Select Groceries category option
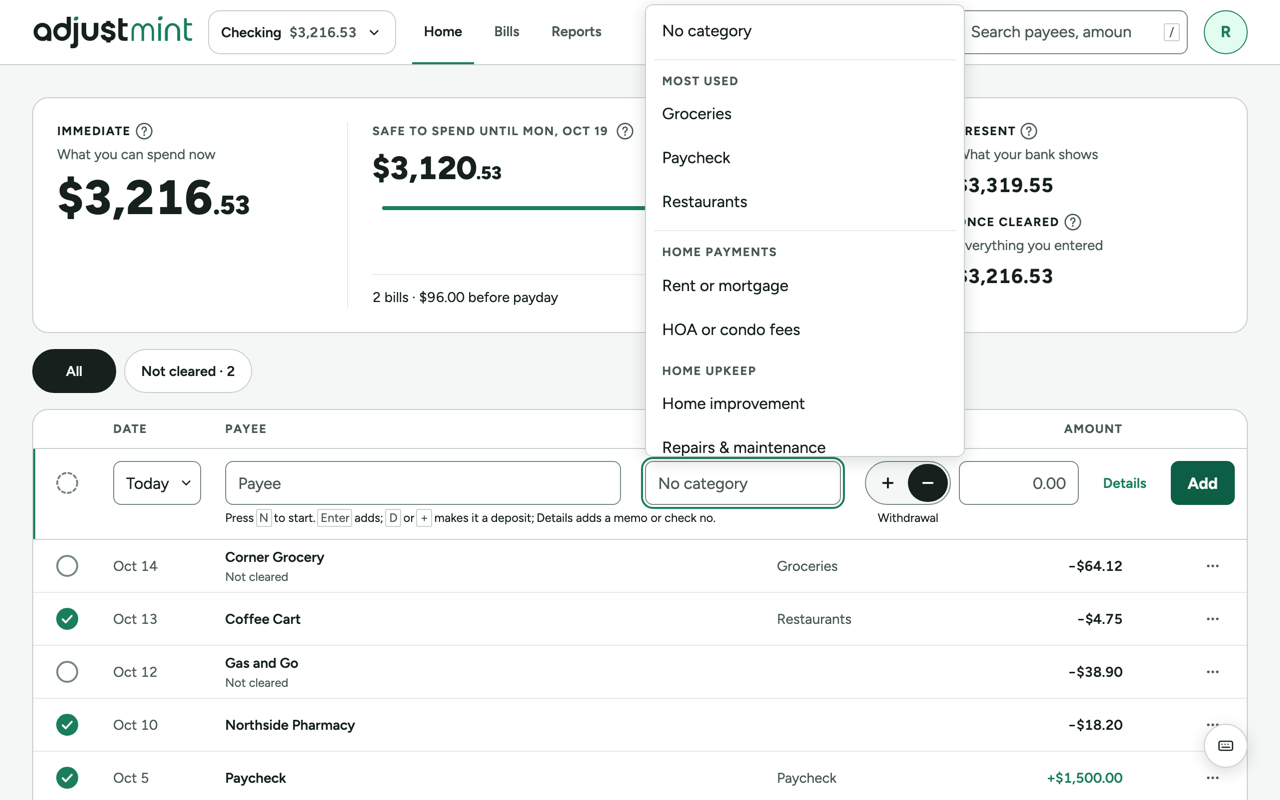This screenshot has width=1280, height=800. point(805,114)
